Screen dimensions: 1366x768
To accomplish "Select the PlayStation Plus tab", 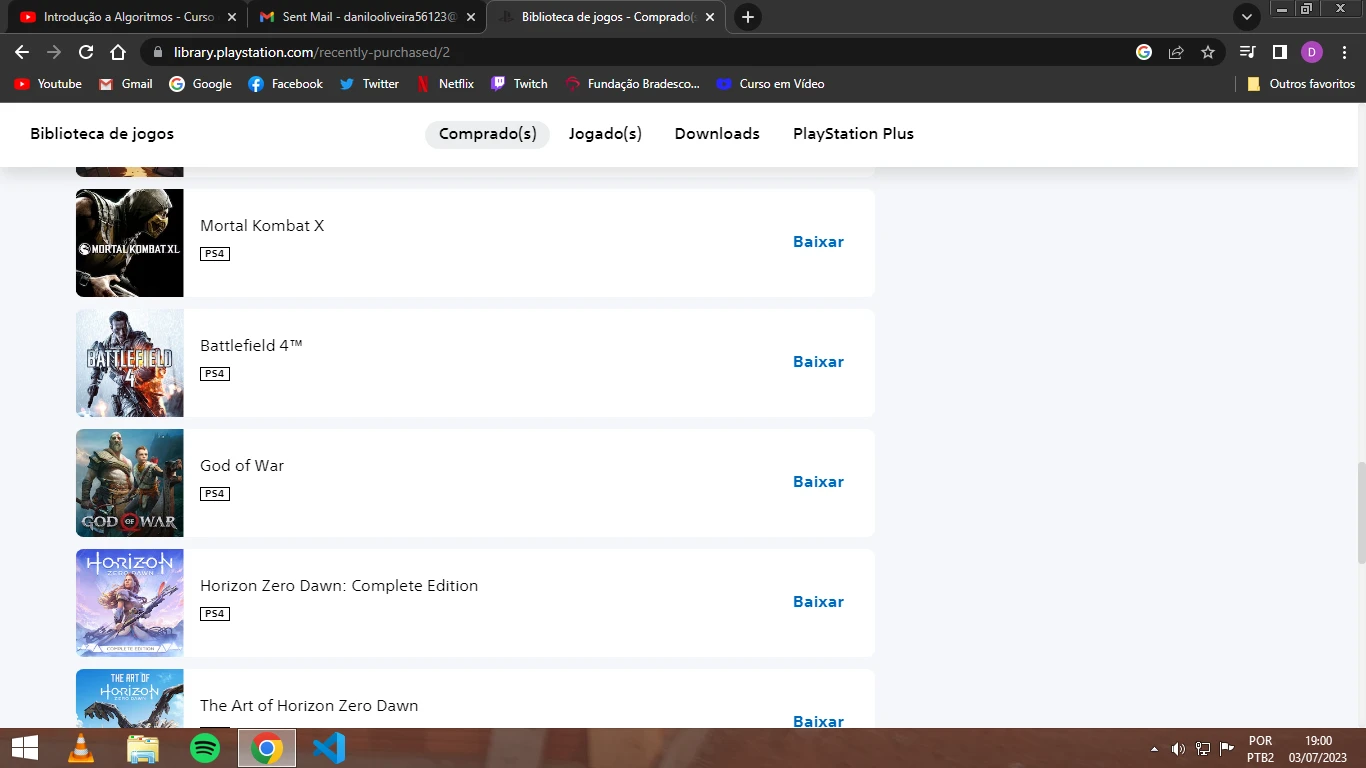I will click(853, 134).
